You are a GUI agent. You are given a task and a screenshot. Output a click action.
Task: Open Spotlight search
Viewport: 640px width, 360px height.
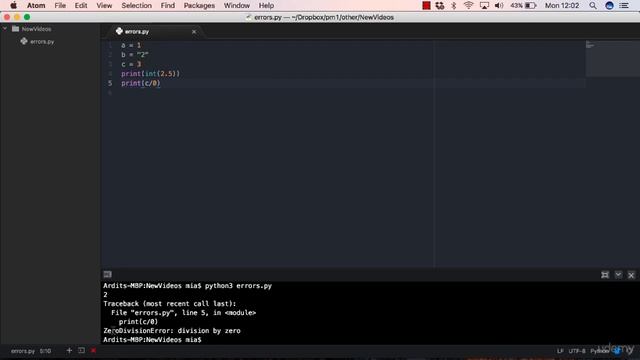(x=593, y=6)
